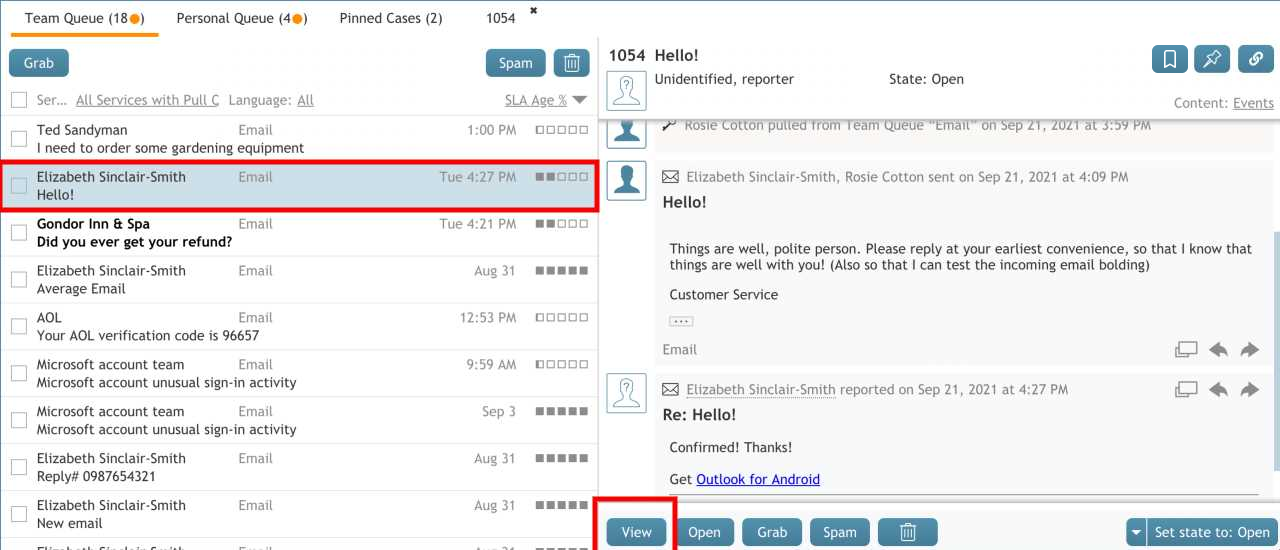
Task: Click the bookmark icon in case header
Action: 1169,59
